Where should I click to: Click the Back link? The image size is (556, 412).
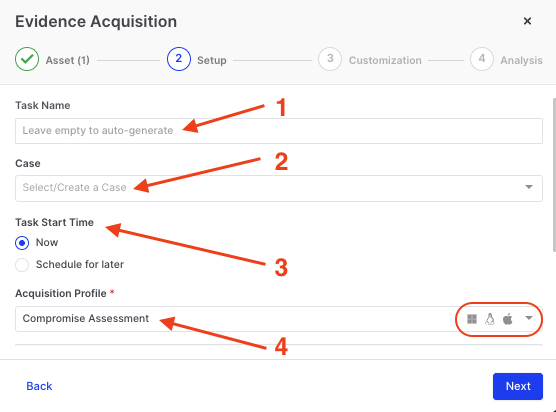click(39, 386)
